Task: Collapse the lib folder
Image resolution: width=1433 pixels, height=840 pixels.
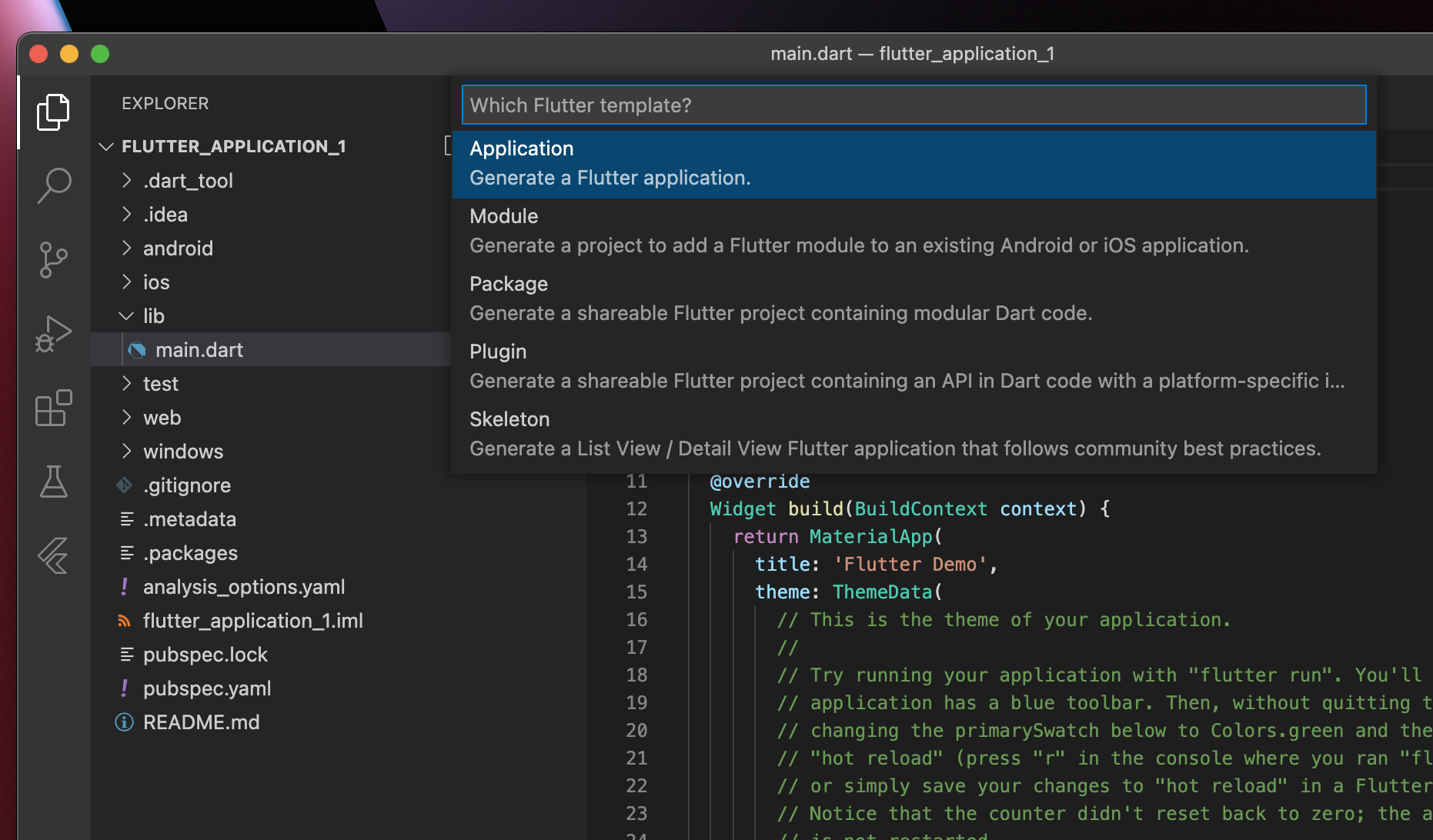Action: (126, 316)
